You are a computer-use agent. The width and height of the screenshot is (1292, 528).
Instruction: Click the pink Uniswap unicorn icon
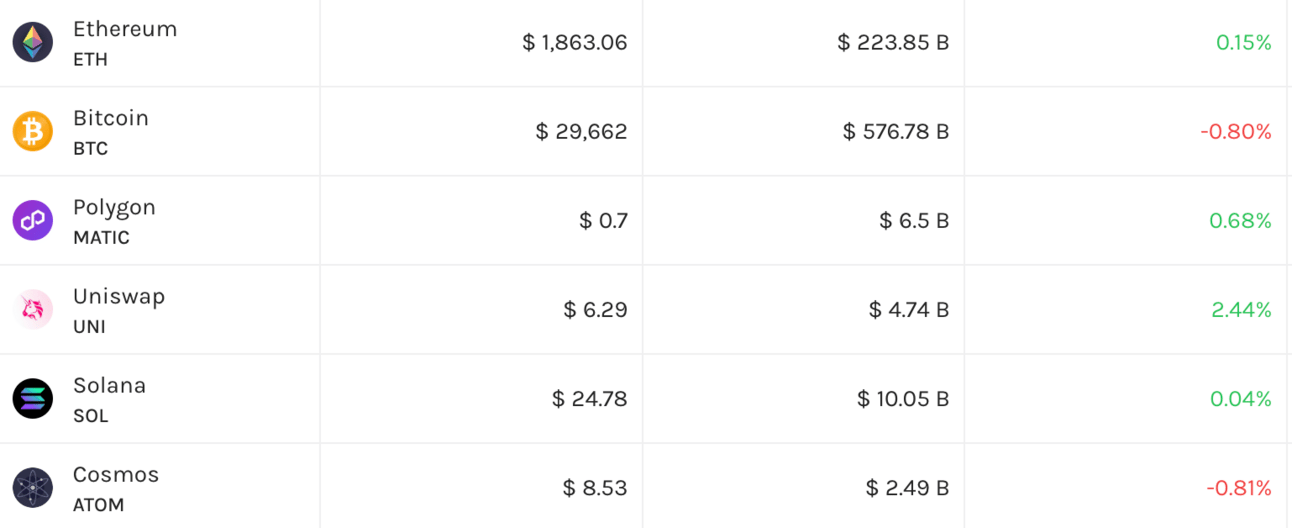pos(33,309)
